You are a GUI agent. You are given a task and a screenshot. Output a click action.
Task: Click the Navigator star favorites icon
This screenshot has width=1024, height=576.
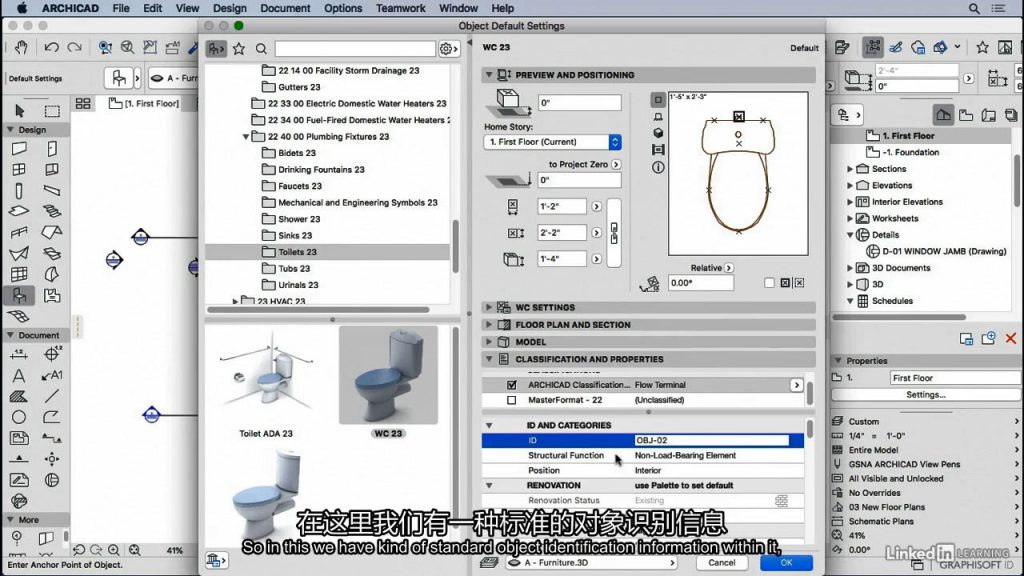click(982, 47)
